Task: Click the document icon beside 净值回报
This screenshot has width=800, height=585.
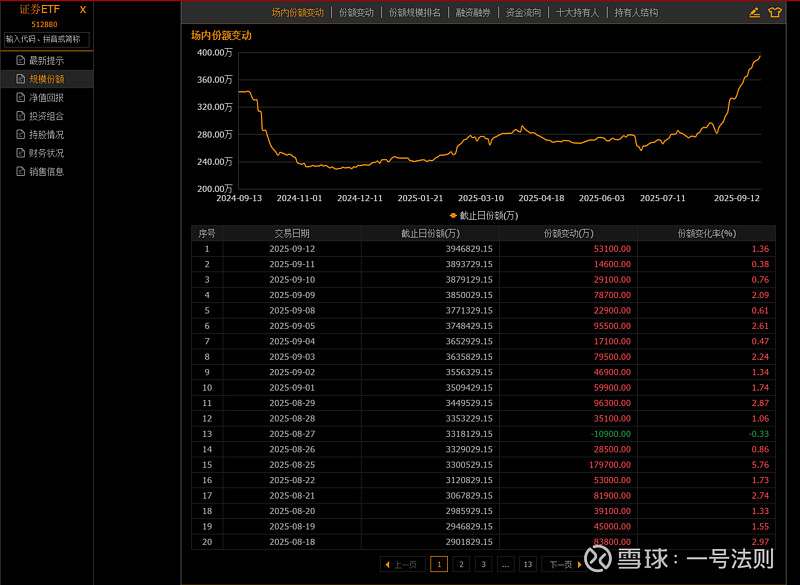Action: tap(20, 97)
